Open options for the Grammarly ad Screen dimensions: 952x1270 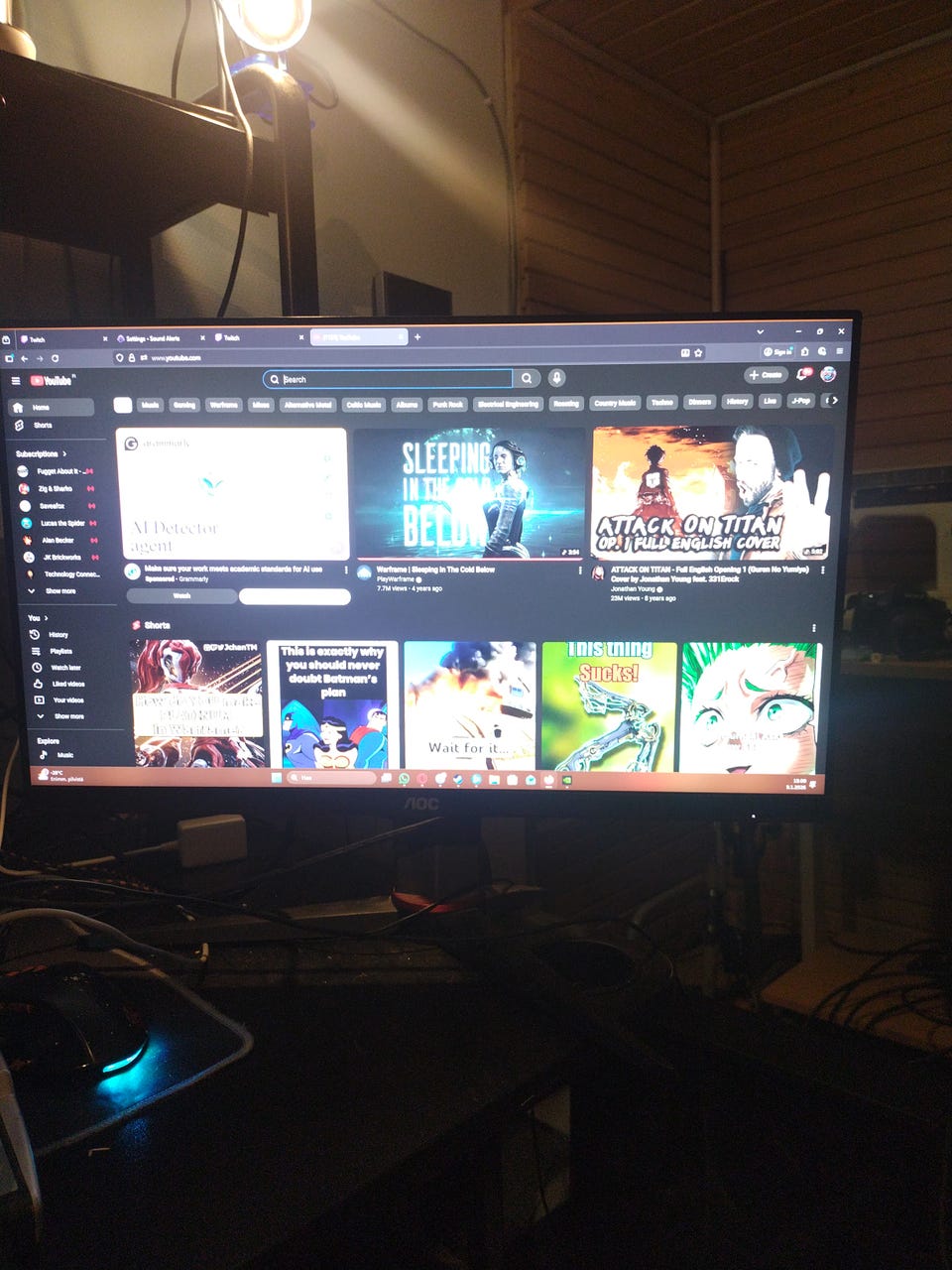[x=346, y=571]
